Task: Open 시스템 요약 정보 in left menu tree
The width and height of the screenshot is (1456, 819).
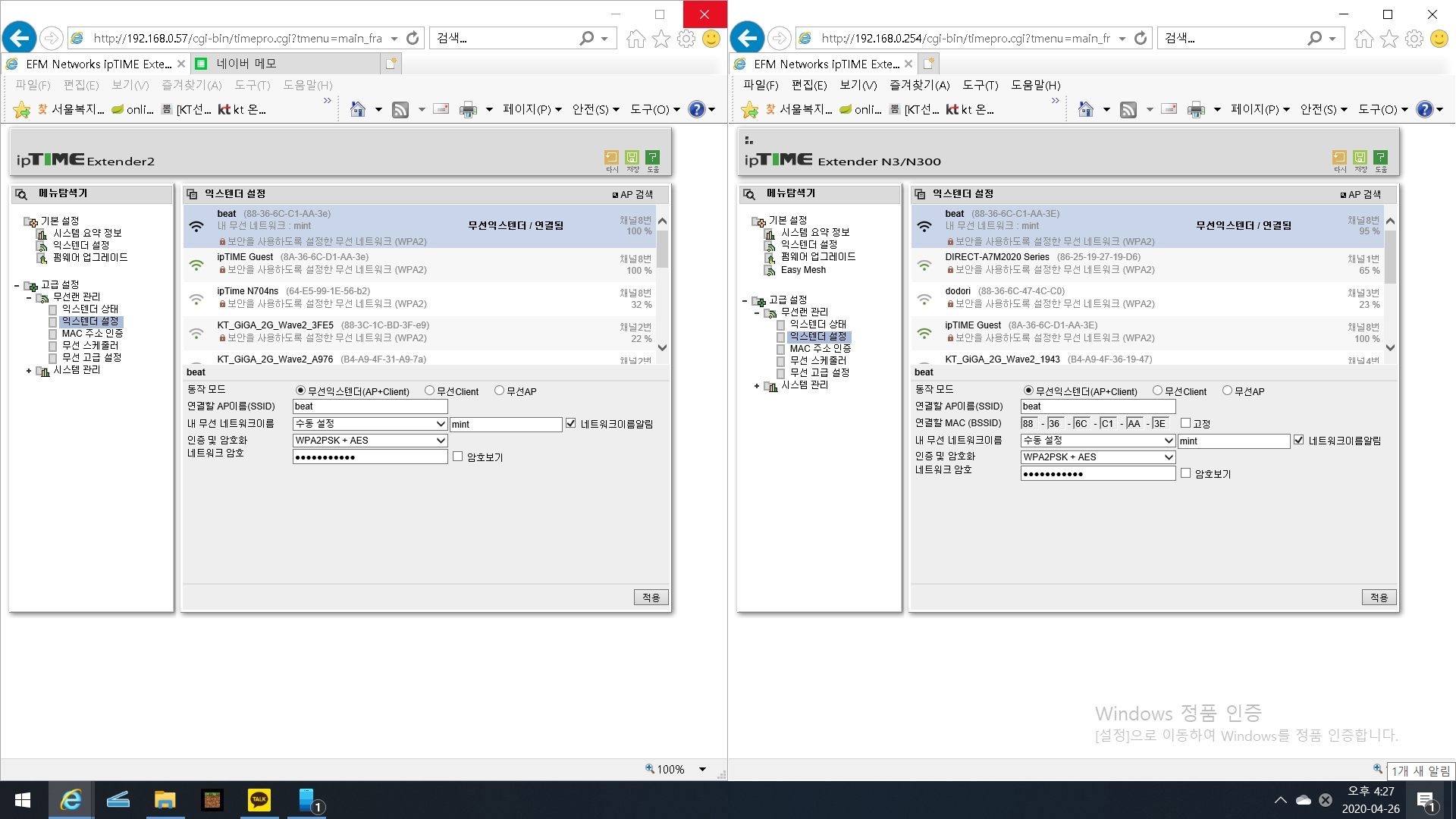Action: pyautogui.click(x=87, y=233)
